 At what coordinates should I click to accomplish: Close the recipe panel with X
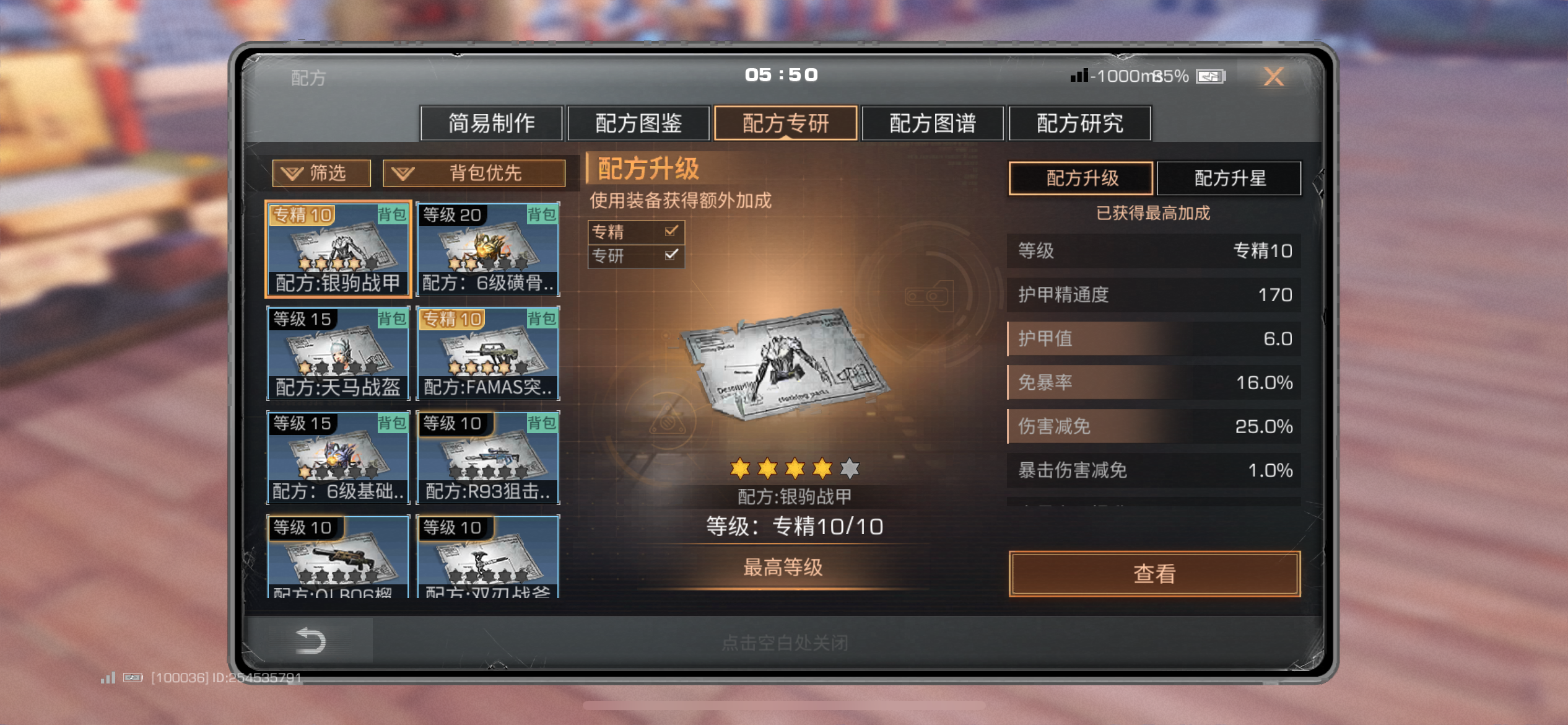[x=1273, y=77]
